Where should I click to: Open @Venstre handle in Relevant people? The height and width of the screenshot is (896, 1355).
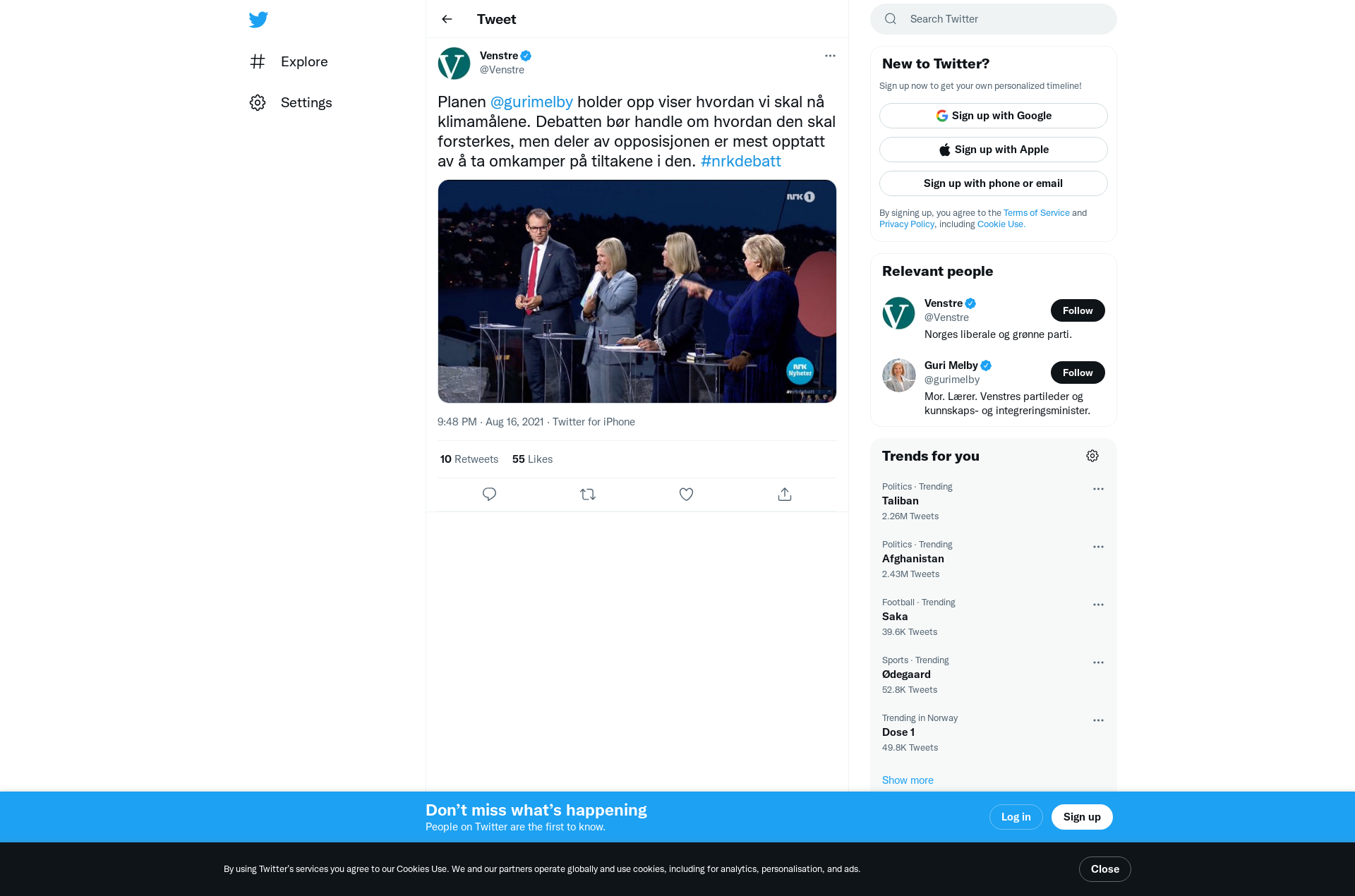(x=946, y=317)
